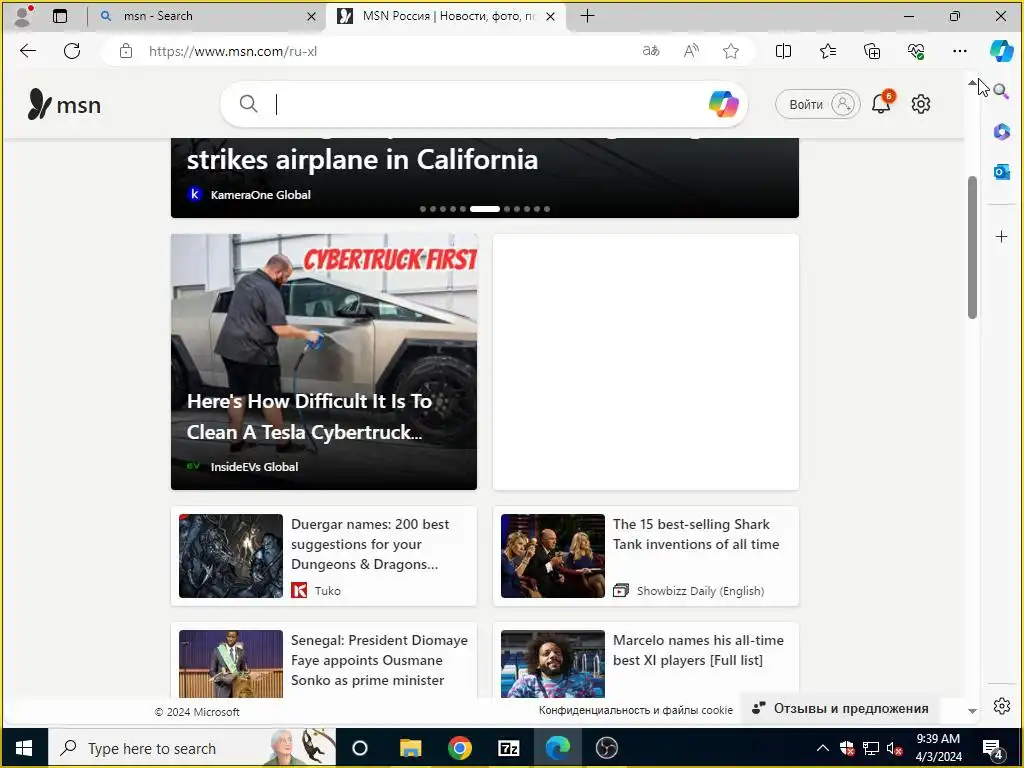
Task: Open split screen view icon
Action: click(x=783, y=51)
